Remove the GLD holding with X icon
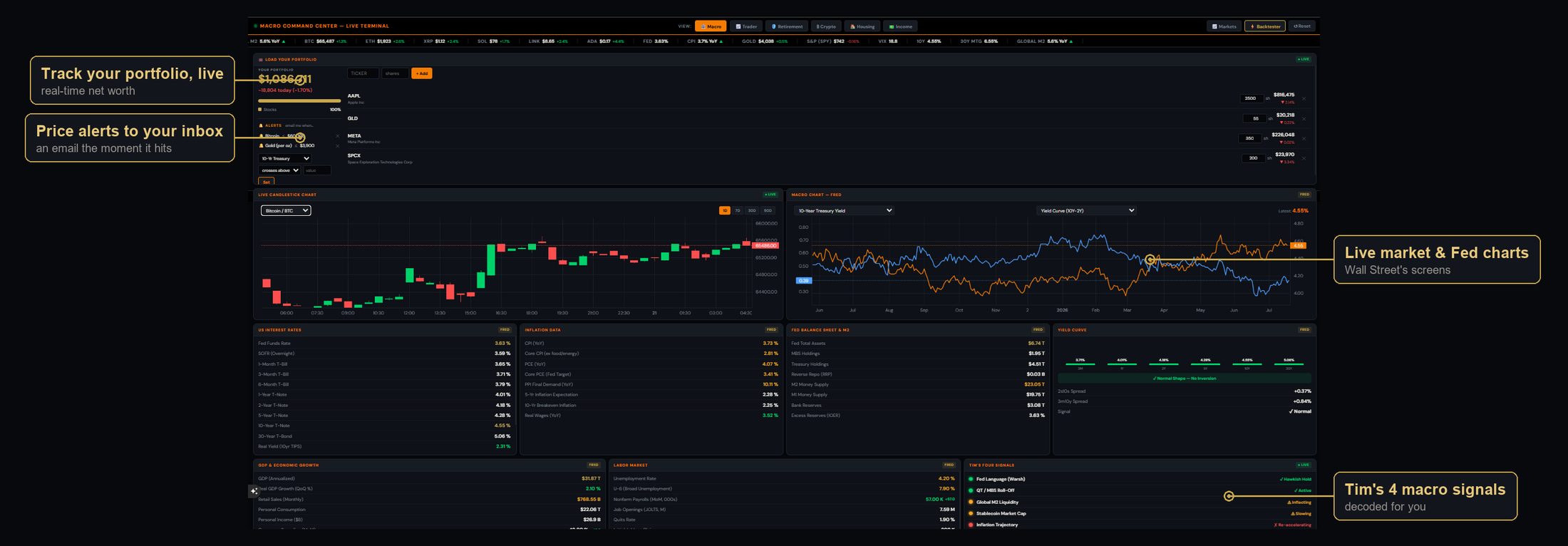Screen dimensions: 1568x546 coord(1304,119)
